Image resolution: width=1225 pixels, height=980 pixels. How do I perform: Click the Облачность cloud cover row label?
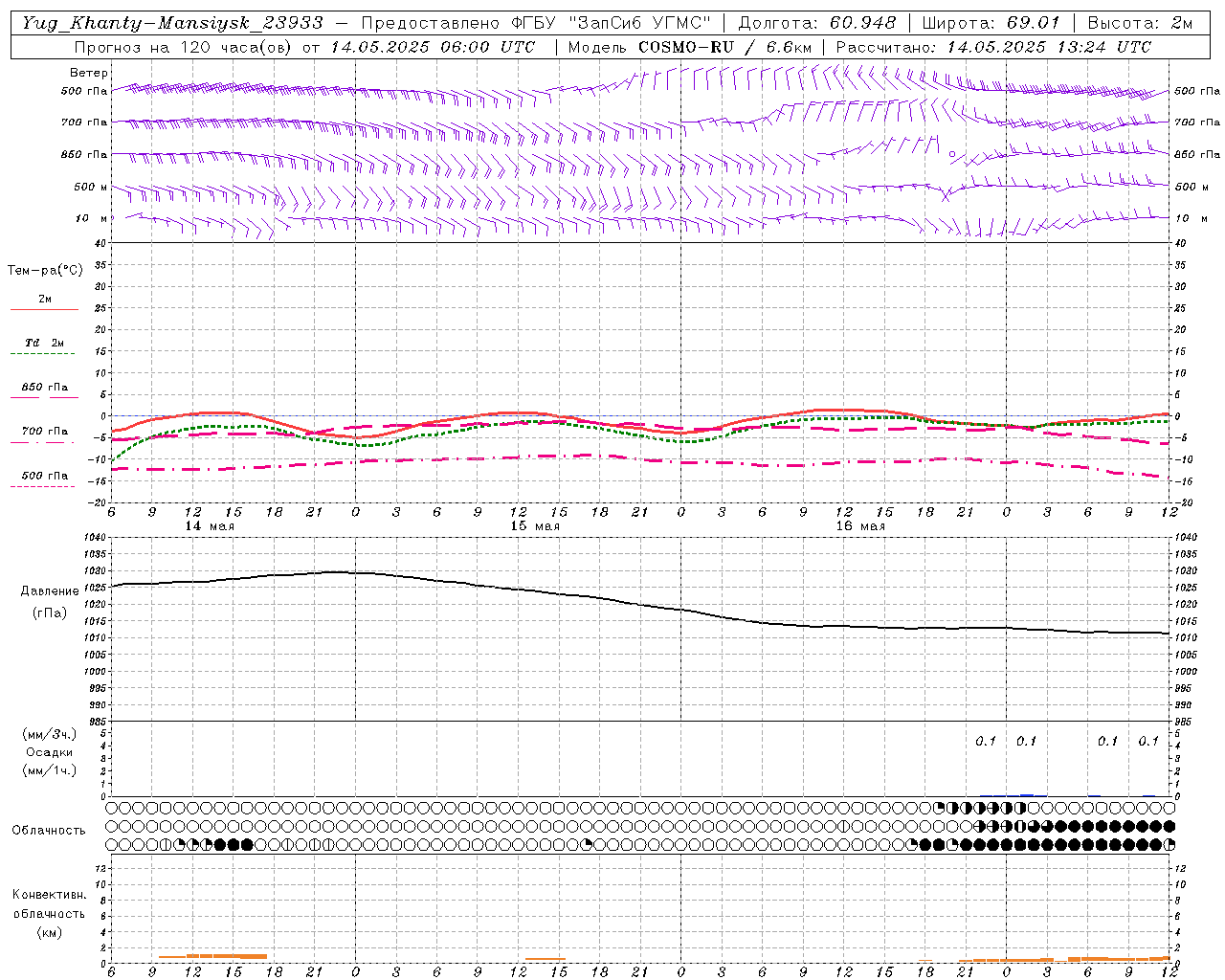(49, 831)
